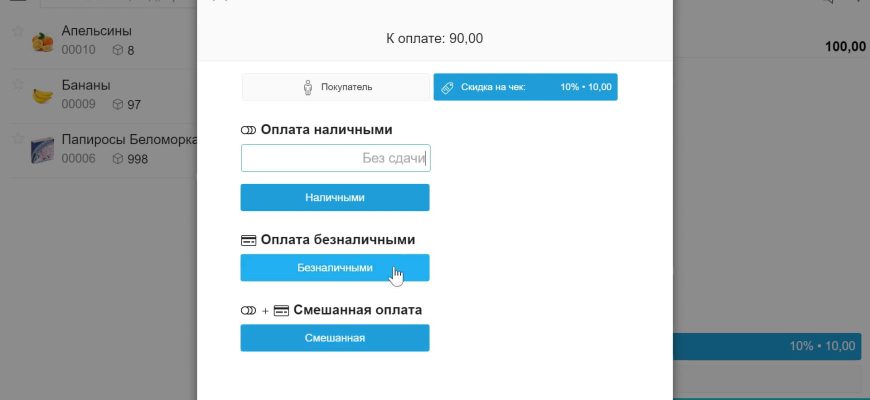Pay with the Наличными button

335,198
